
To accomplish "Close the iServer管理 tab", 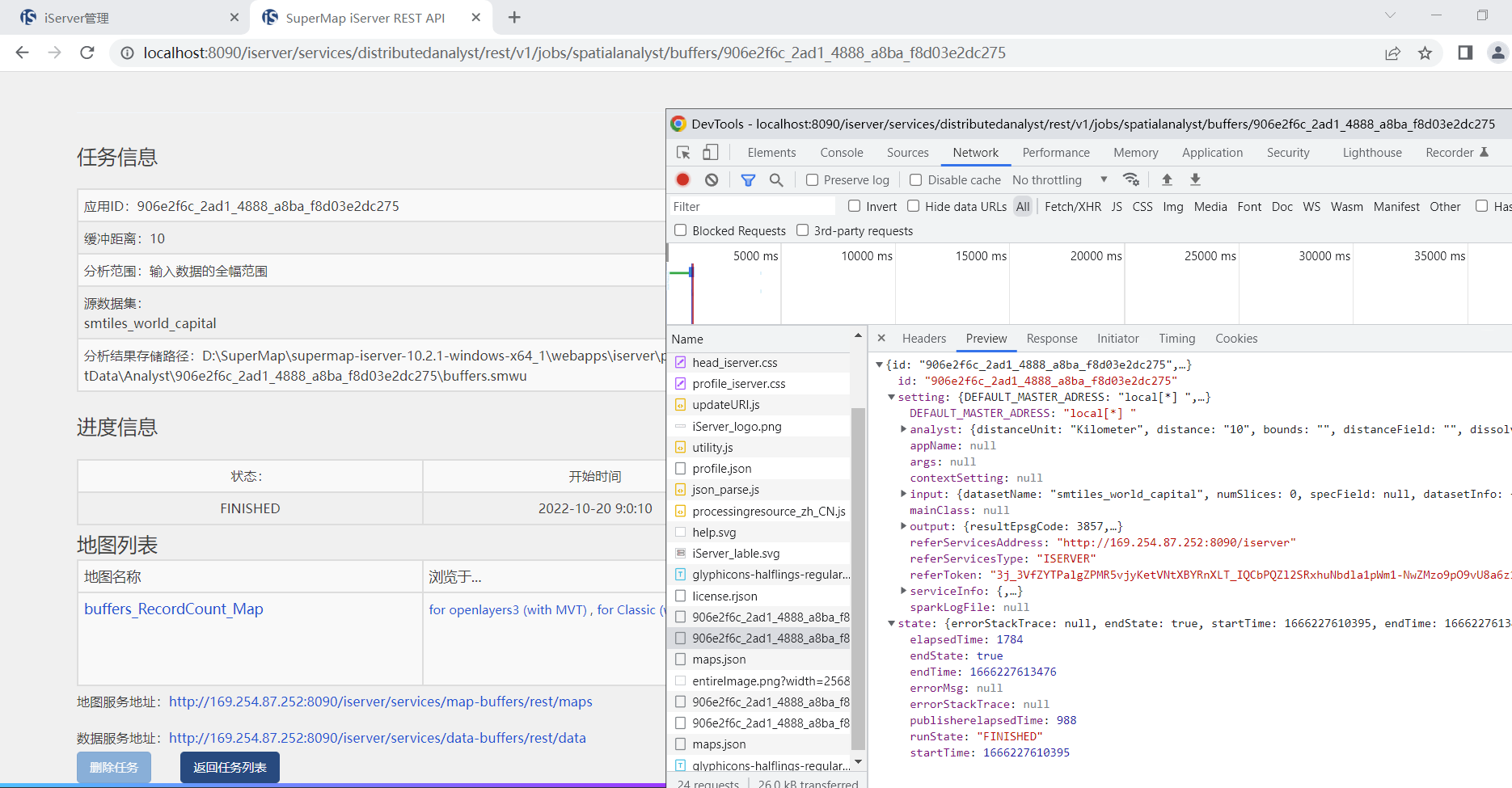I will tap(234, 17).
